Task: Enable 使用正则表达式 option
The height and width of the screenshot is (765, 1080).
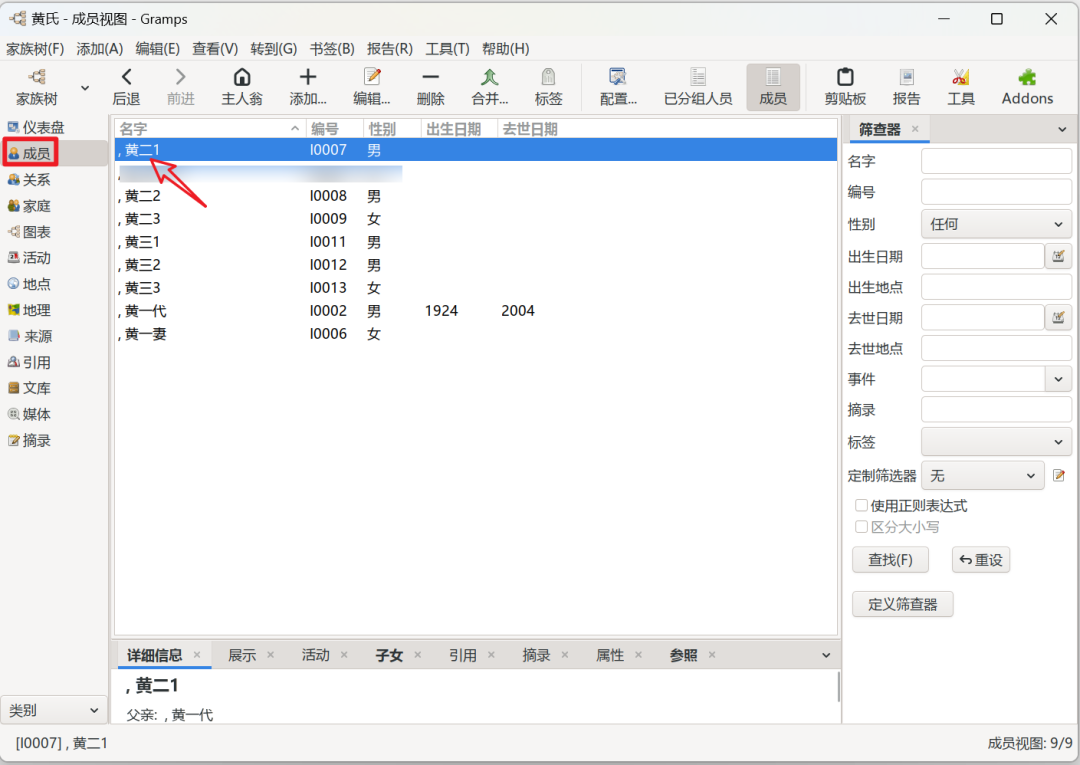Action: coord(862,505)
